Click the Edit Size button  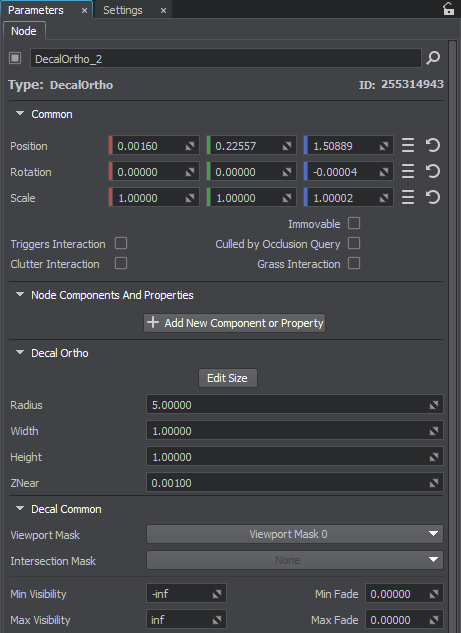click(x=228, y=378)
